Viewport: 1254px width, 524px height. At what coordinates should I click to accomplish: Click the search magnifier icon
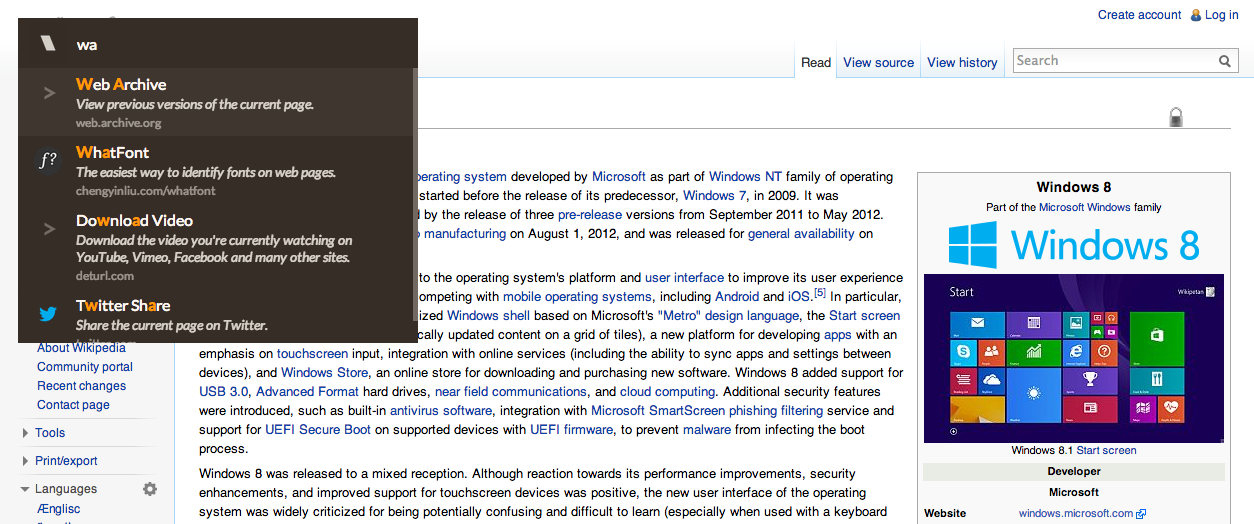1225,61
